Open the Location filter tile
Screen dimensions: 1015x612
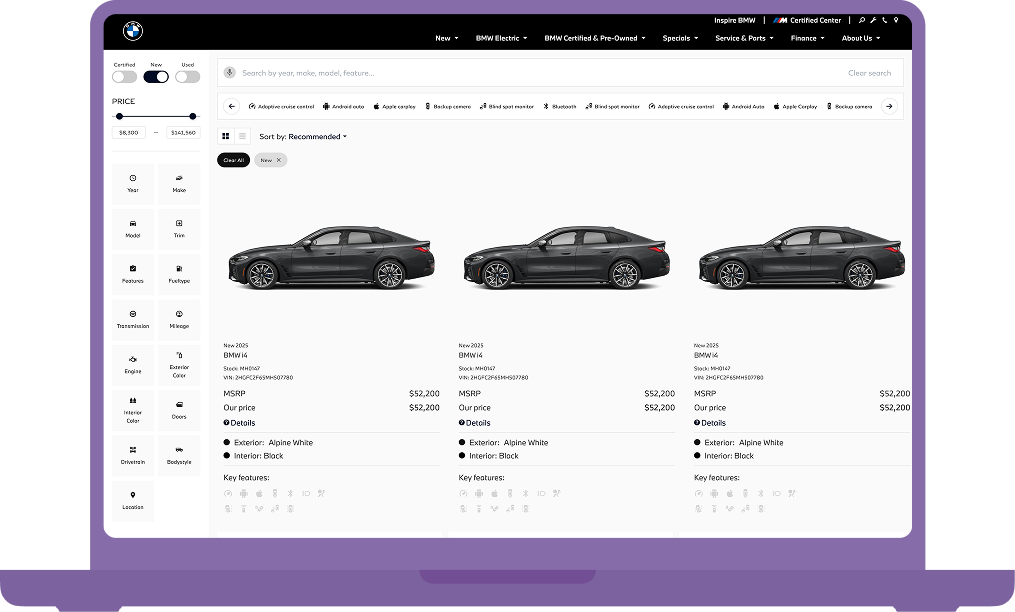133,501
